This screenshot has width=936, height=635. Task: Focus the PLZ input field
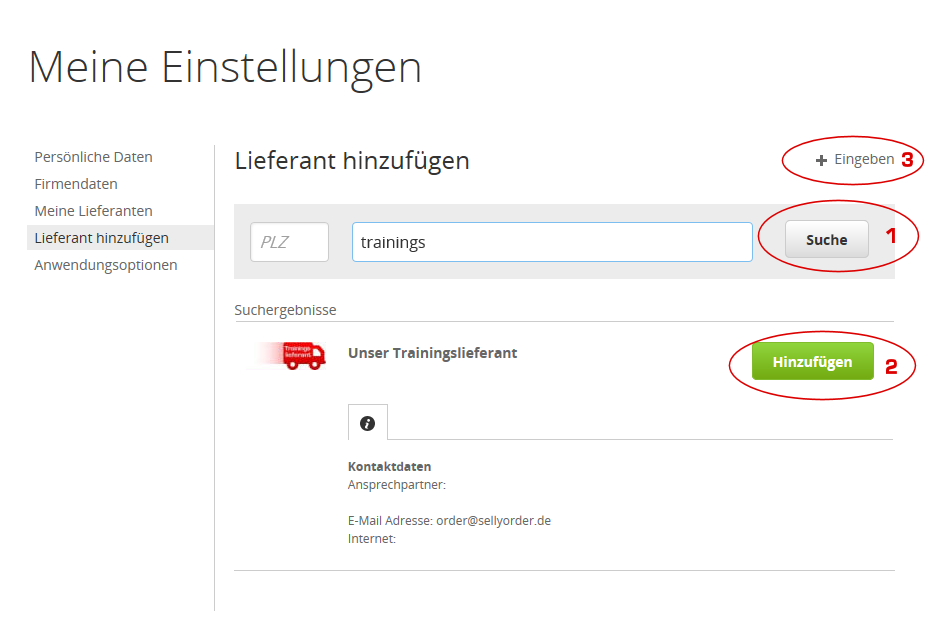(289, 242)
